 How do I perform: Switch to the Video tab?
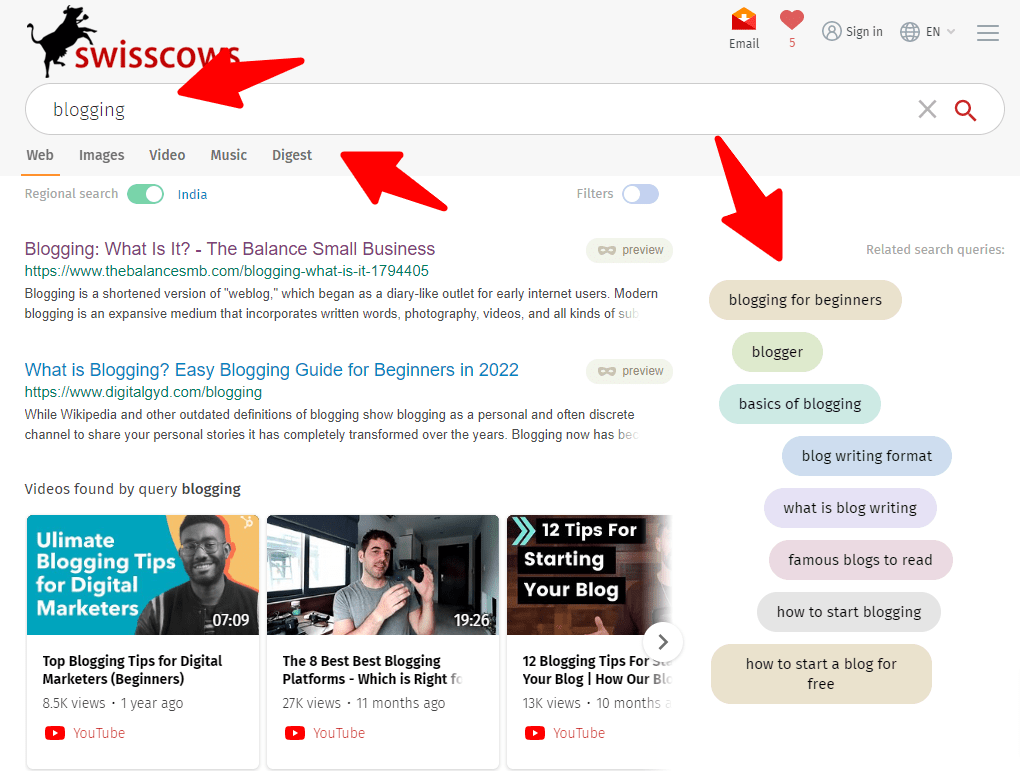tap(167, 155)
